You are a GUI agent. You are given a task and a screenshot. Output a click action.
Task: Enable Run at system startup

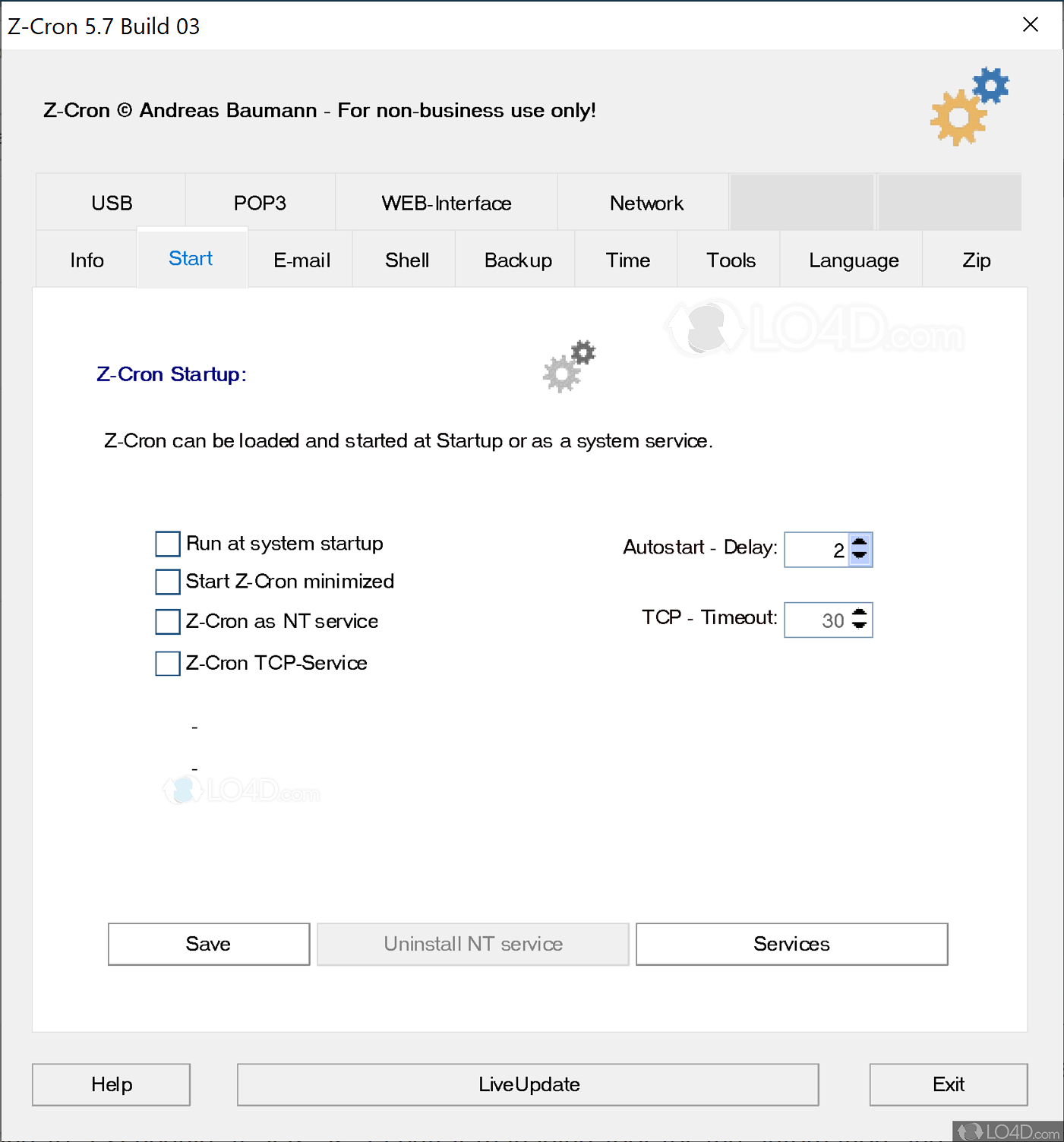(168, 544)
